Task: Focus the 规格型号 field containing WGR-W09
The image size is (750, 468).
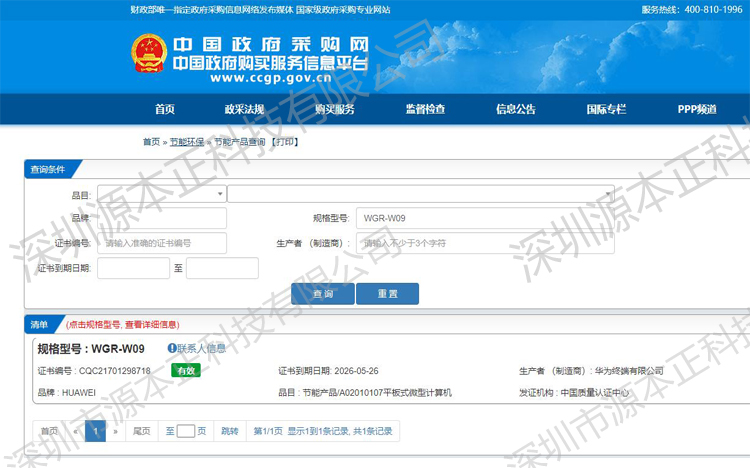Action: pyautogui.click(x=485, y=218)
